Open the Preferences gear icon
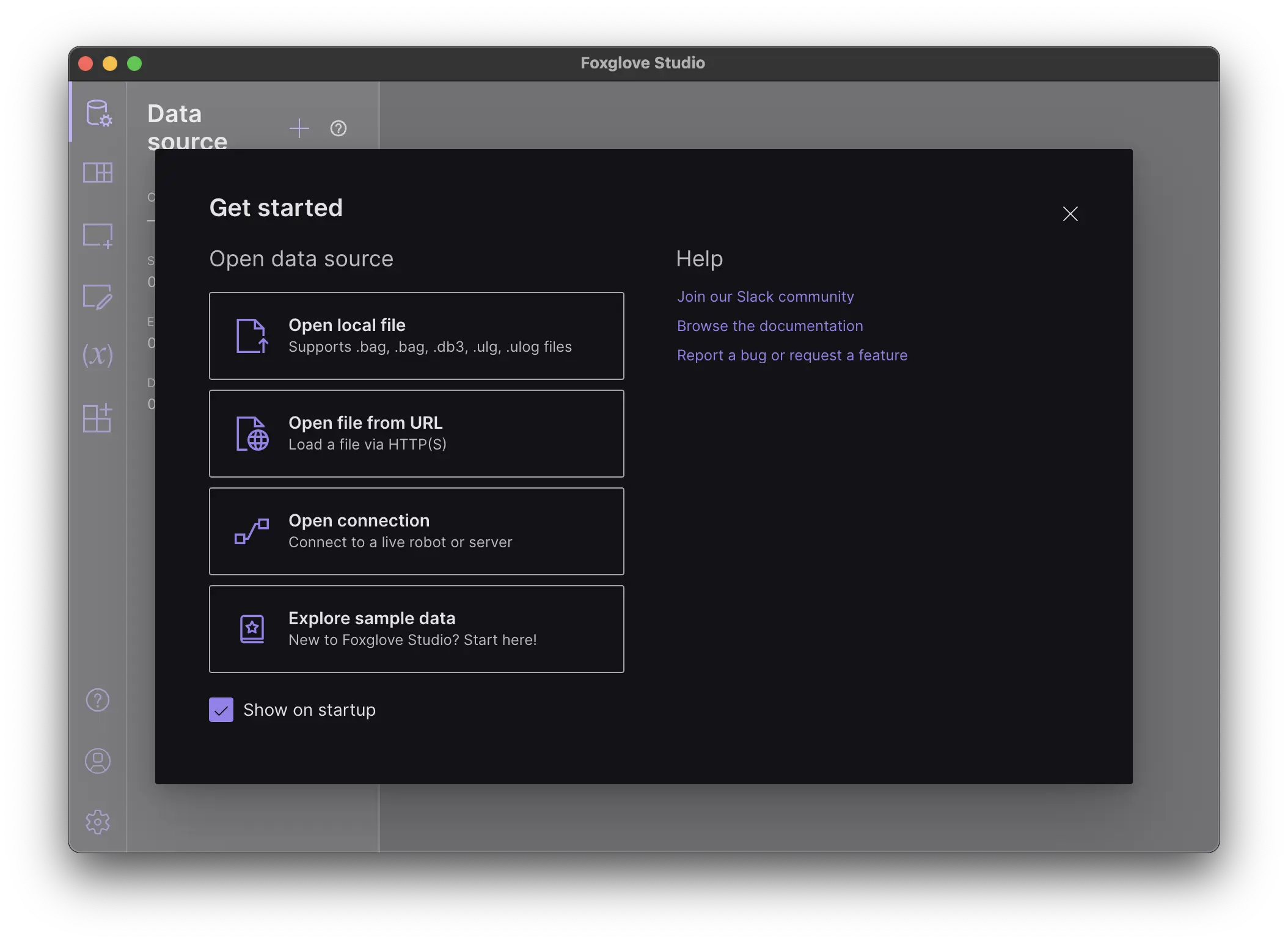This screenshot has width=1288, height=943. click(x=98, y=822)
